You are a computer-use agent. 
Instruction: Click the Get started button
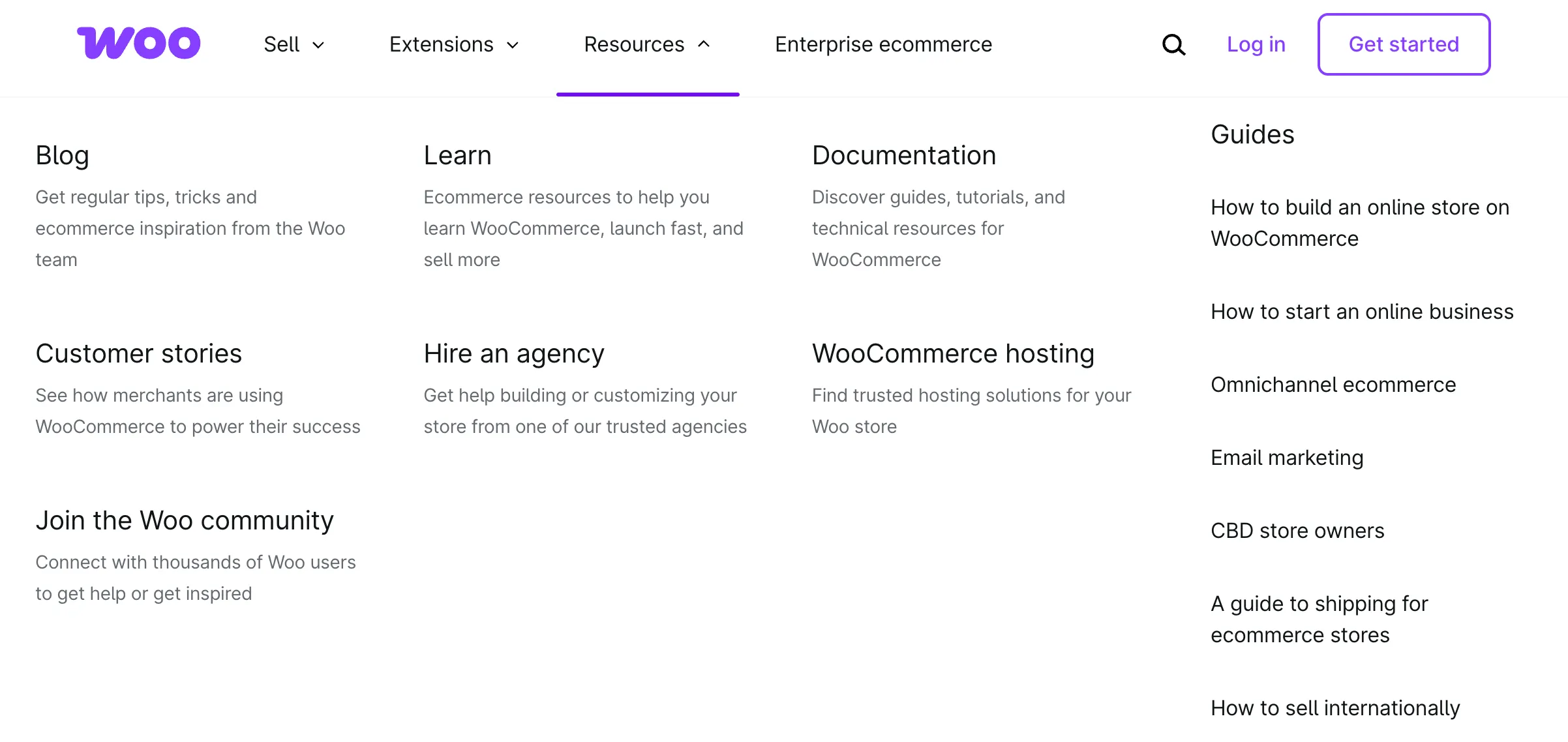[1404, 44]
